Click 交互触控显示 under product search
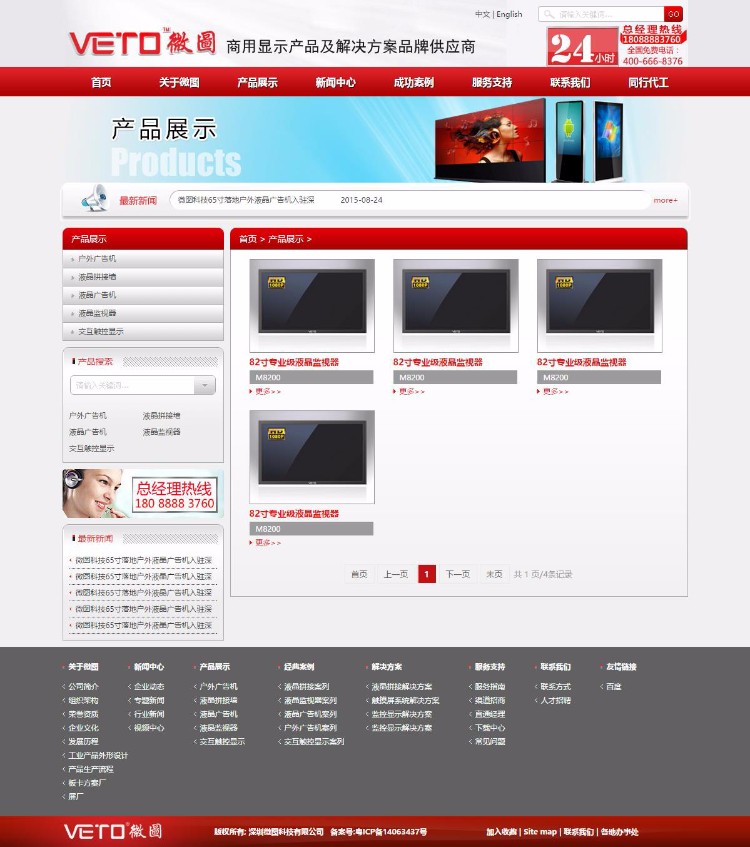The image size is (750, 847). [x=91, y=448]
